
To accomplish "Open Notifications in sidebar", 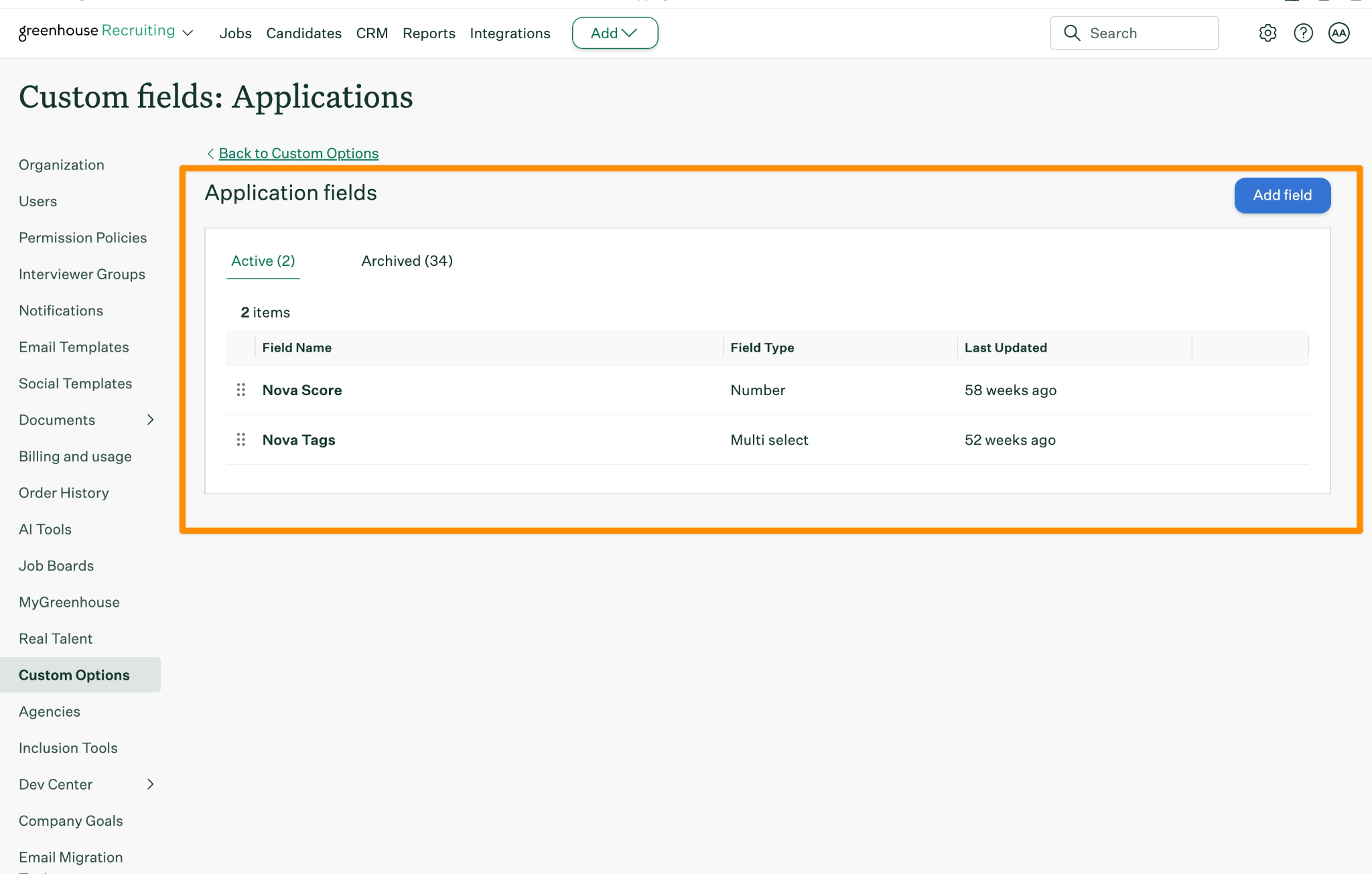I will [61, 311].
